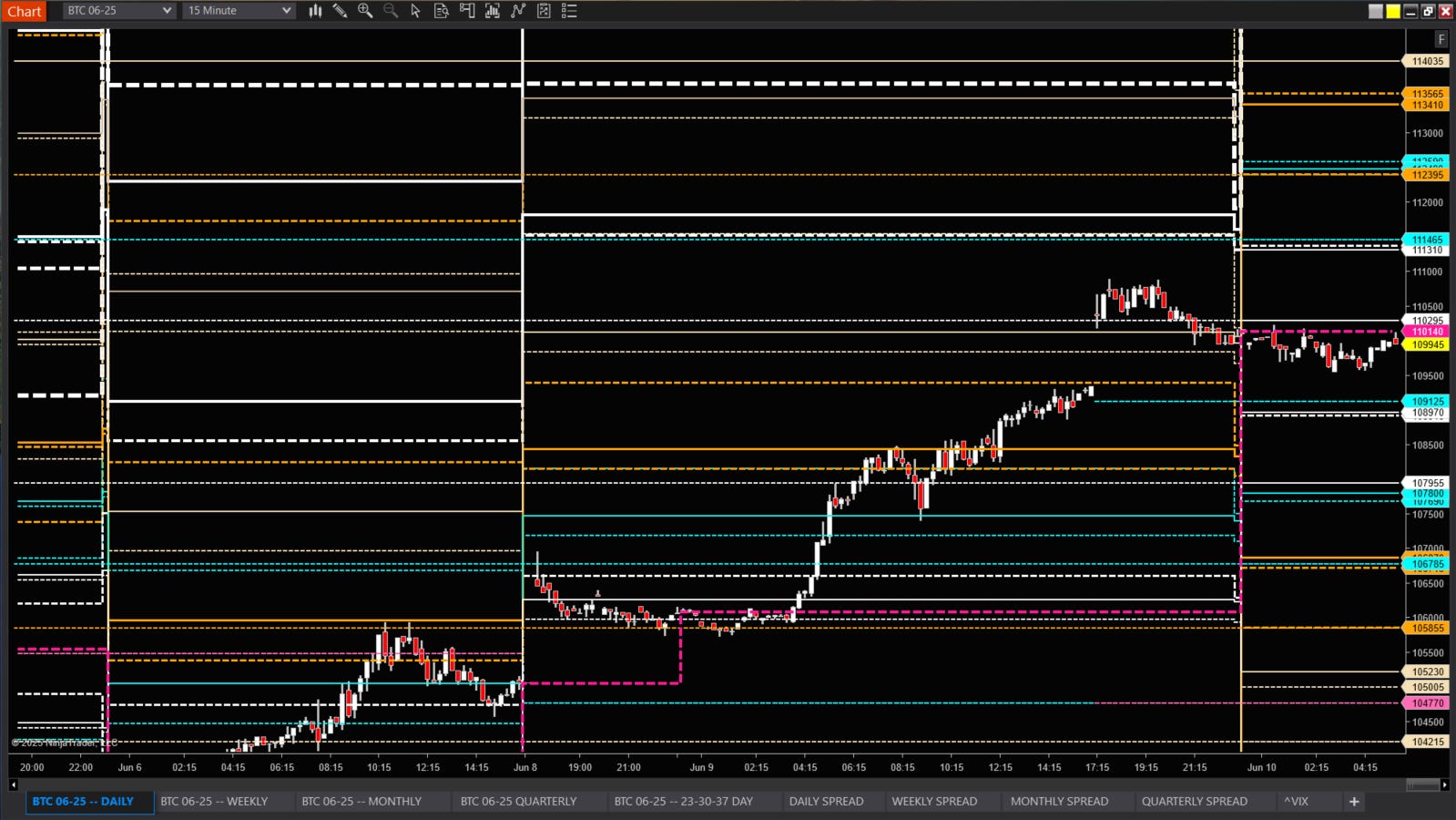Switch to BTC 06-25 -- MONTHLY tab

click(361, 802)
